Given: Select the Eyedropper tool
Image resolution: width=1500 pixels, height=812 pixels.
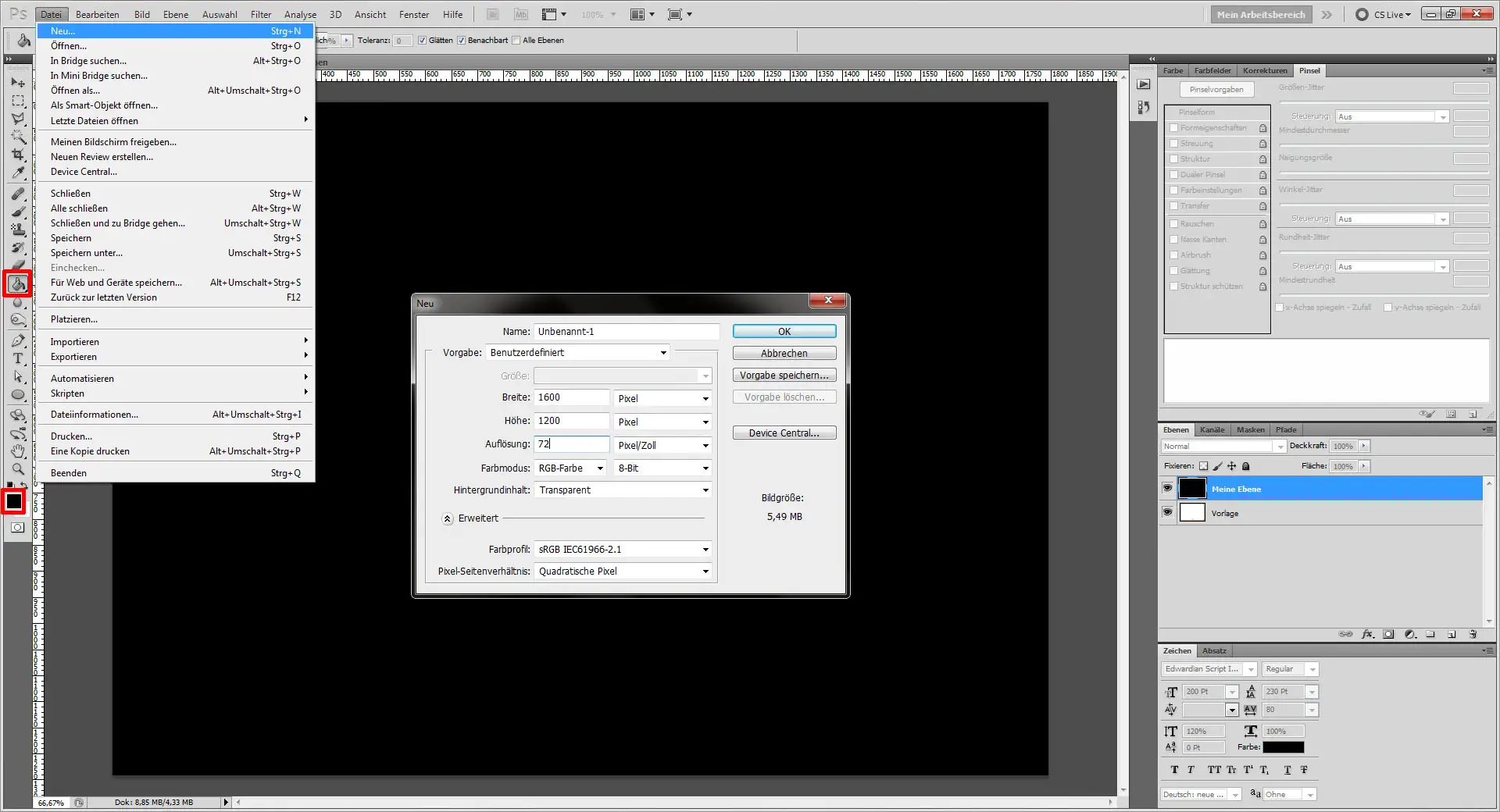Looking at the screenshot, I should pos(19,173).
